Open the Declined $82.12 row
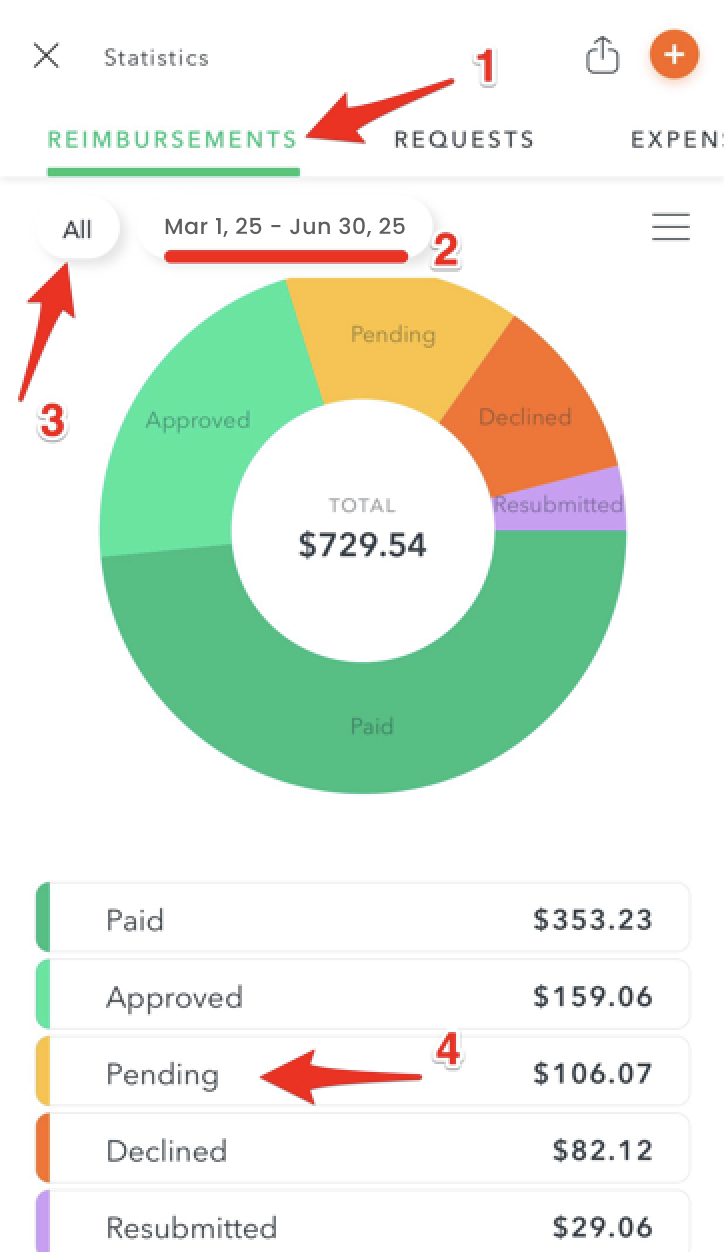 point(363,1150)
